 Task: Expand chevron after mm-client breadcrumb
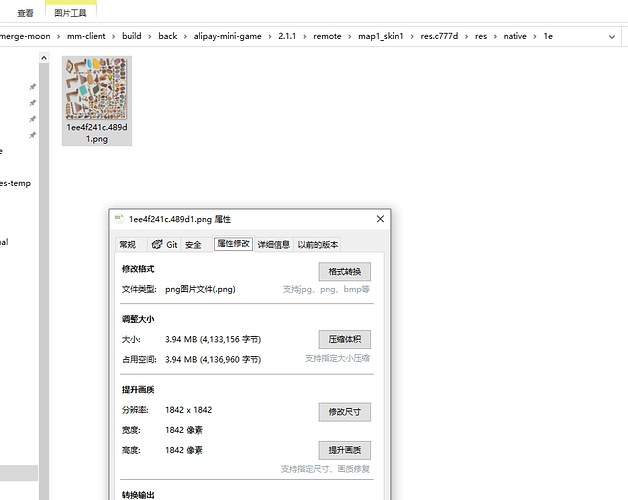coord(113,36)
